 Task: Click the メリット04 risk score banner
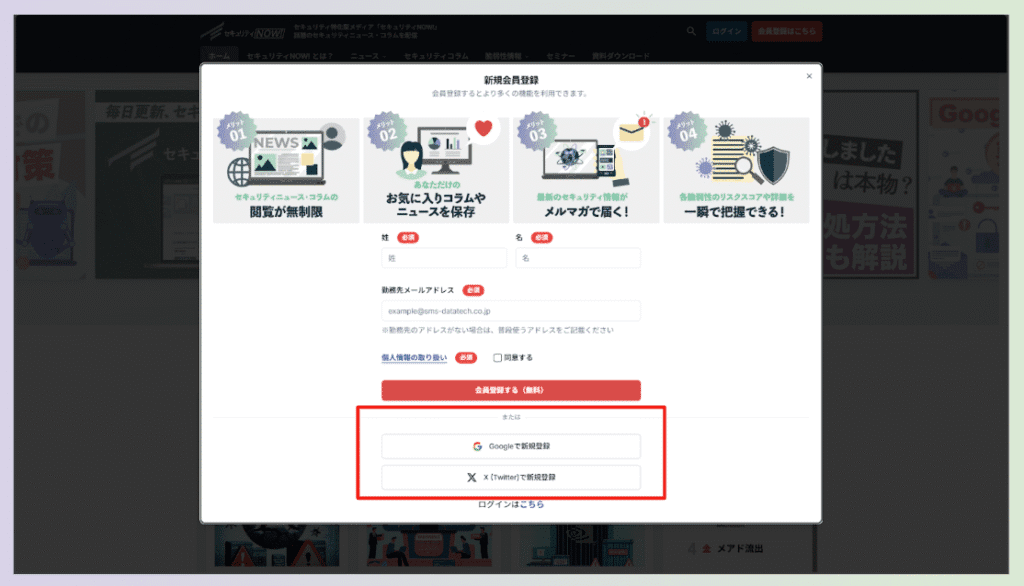click(736, 170)
